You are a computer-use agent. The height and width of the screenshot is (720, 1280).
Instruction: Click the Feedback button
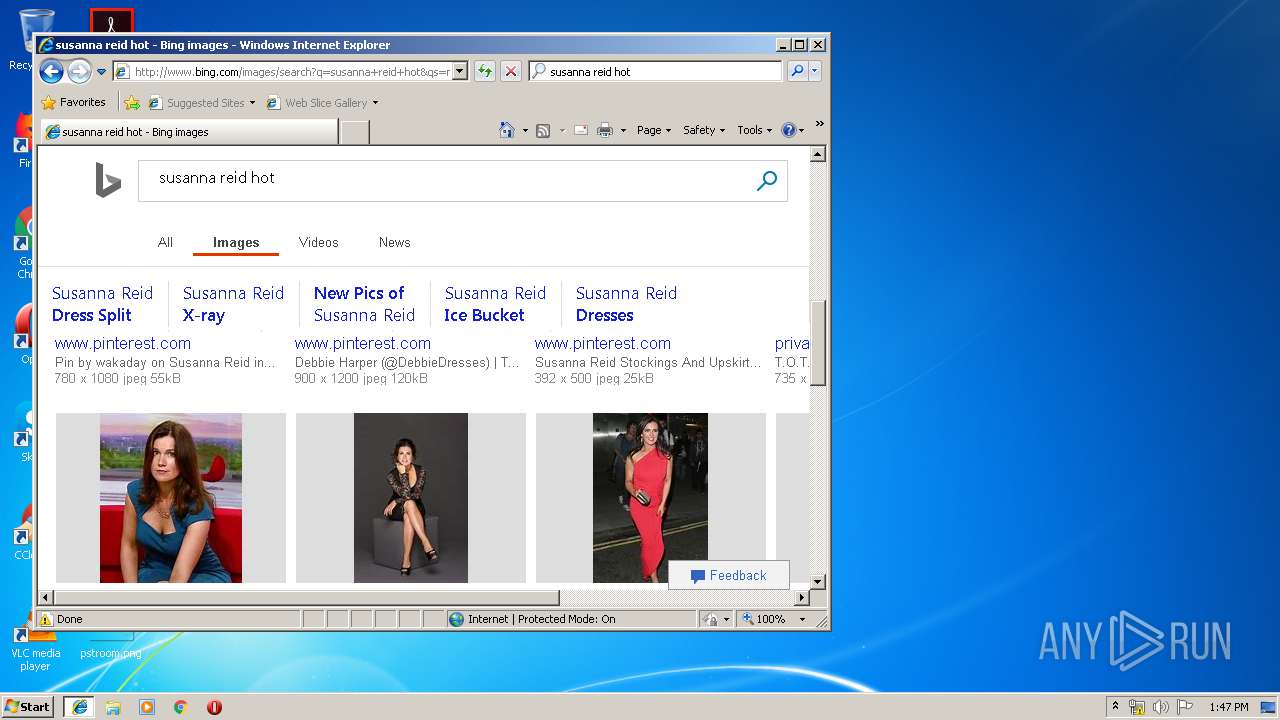(728, 575)
